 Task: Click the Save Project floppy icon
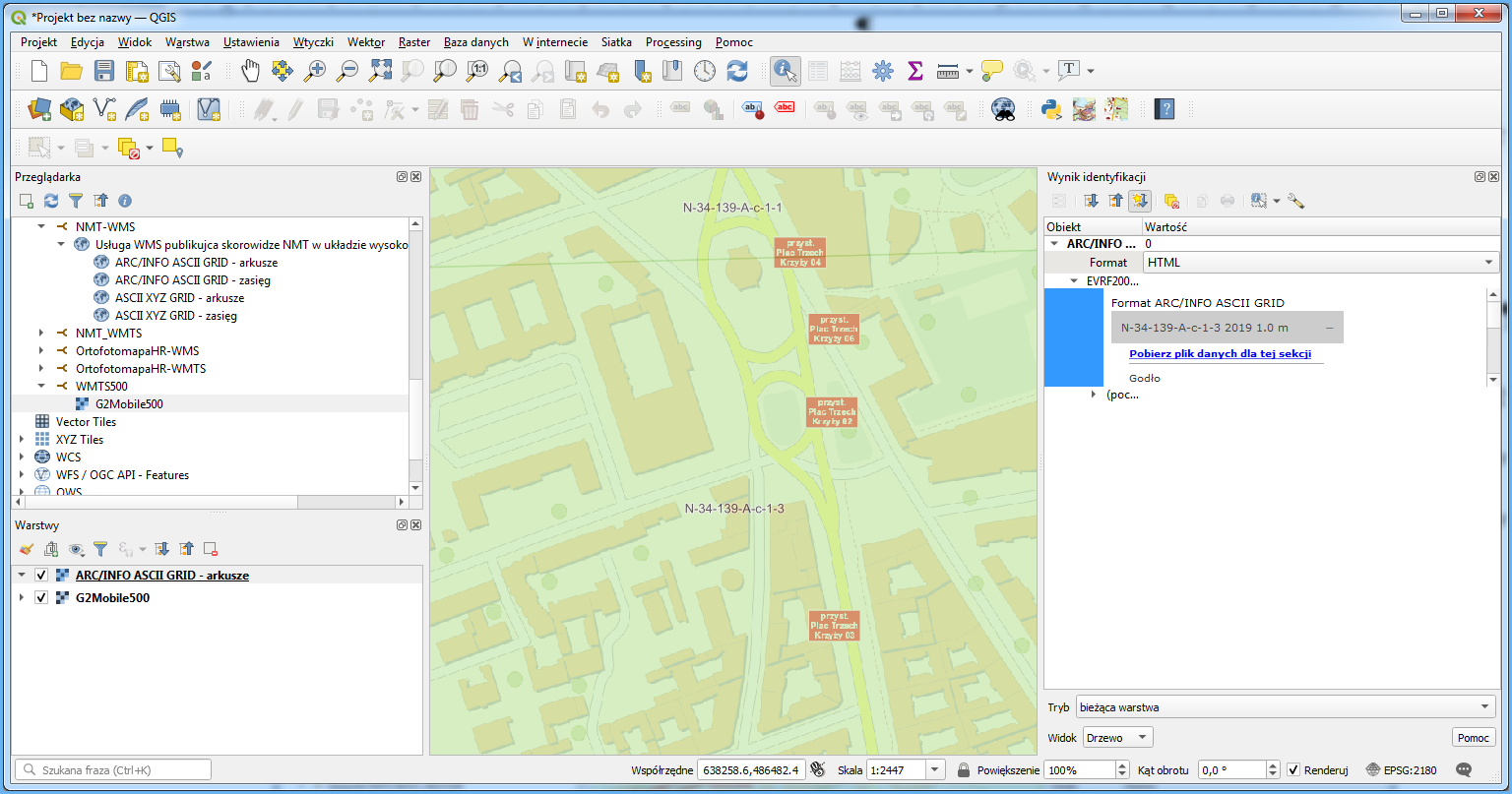[104, 70]
